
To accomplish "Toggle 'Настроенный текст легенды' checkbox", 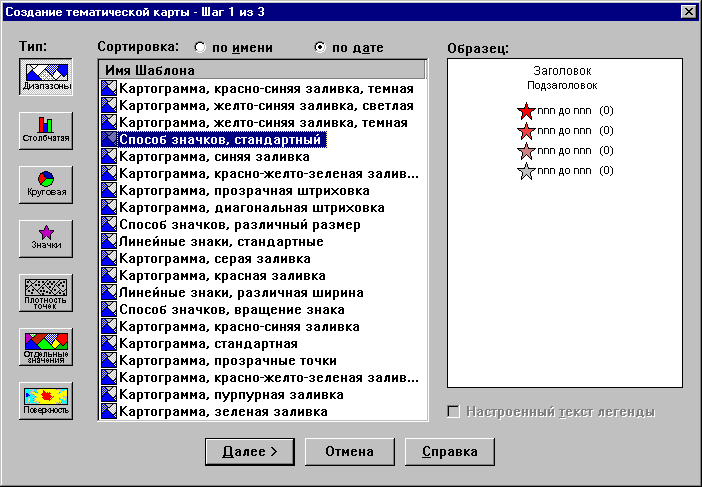I will coord(455,411).
